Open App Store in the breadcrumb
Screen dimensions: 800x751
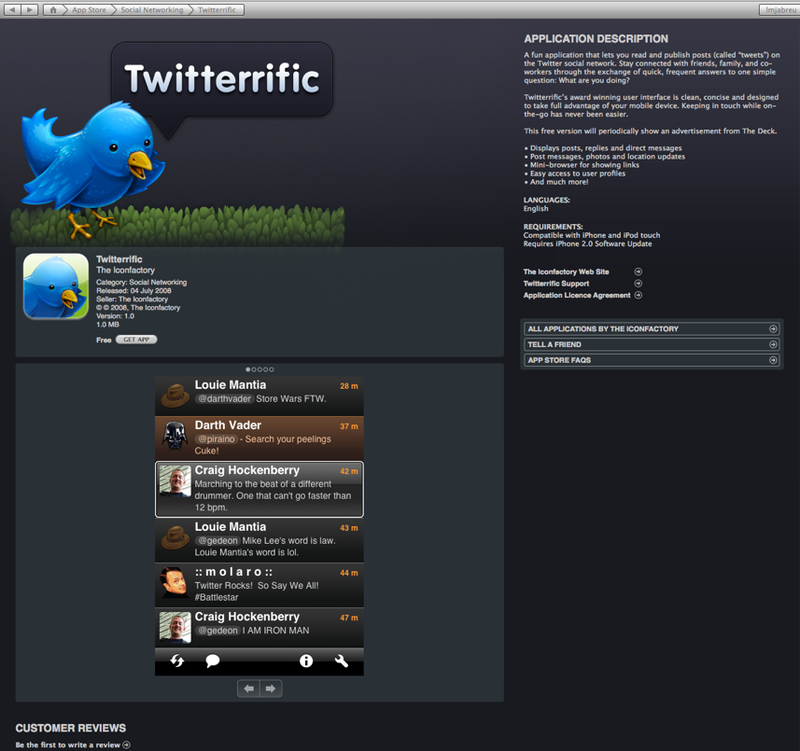pyautogui.click(x=89, y=10)
